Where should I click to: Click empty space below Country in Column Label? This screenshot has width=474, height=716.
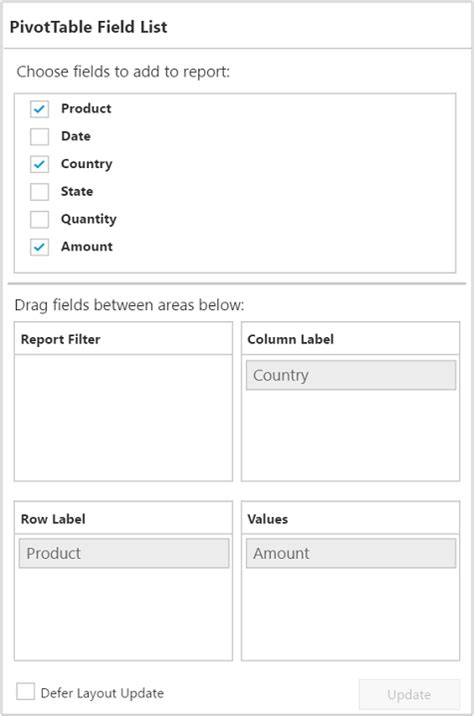350,435
